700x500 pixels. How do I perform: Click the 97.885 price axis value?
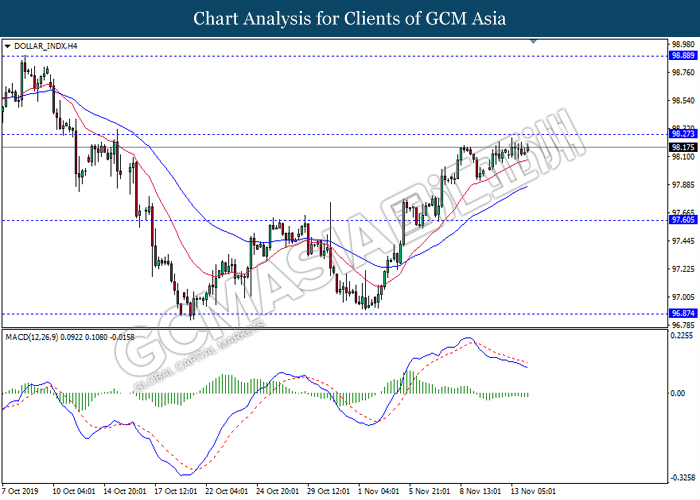point(683,185)
